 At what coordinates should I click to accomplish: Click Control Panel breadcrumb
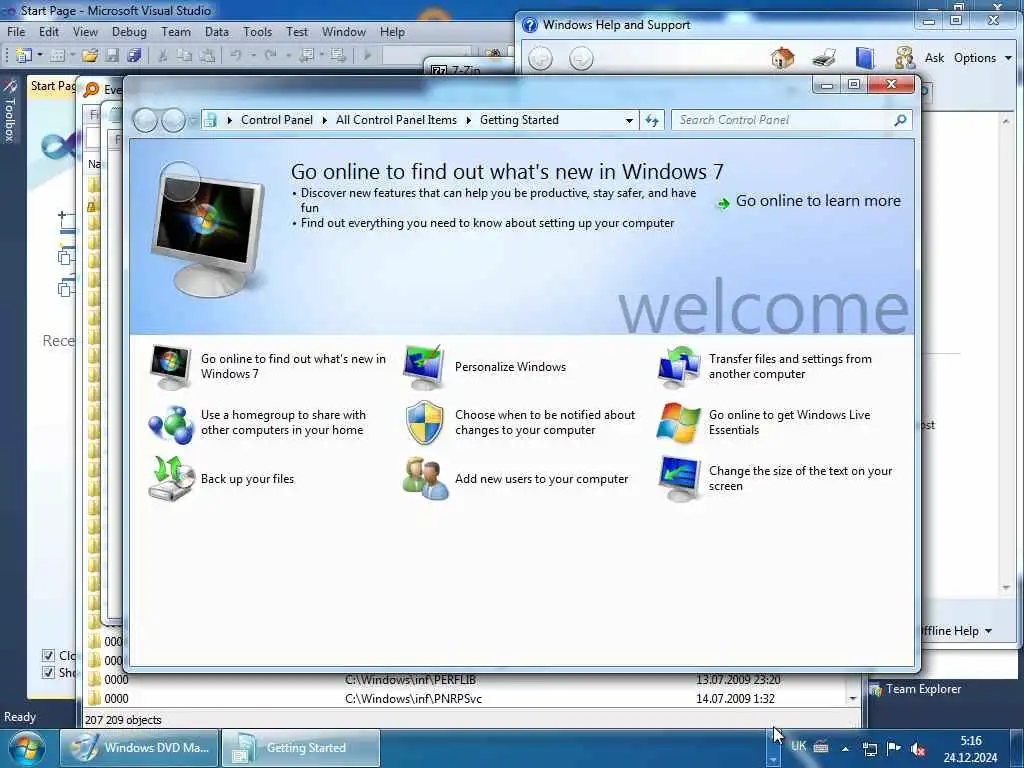(x=277, y=120)
